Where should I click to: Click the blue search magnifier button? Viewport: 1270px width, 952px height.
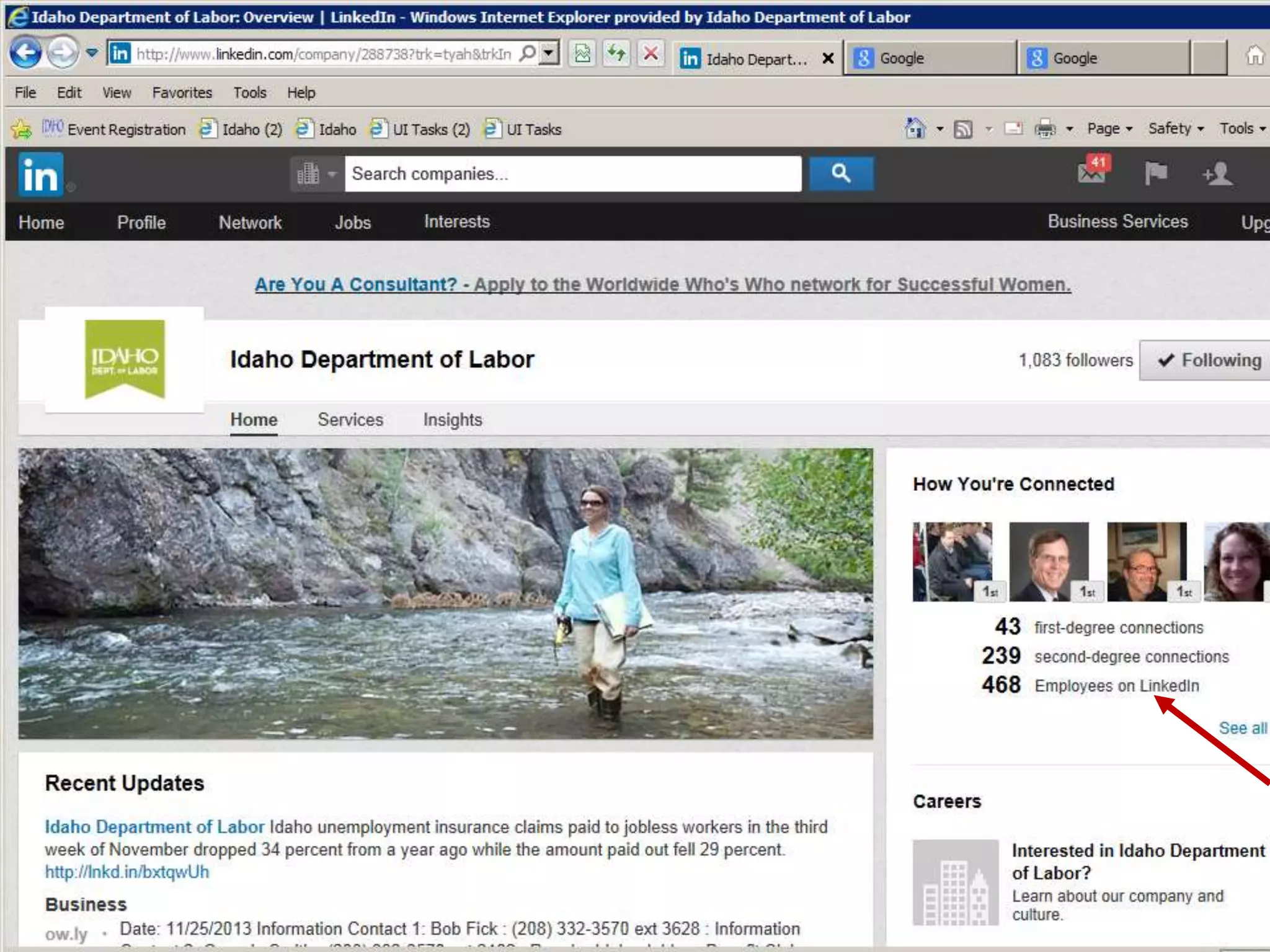[841, 174]
